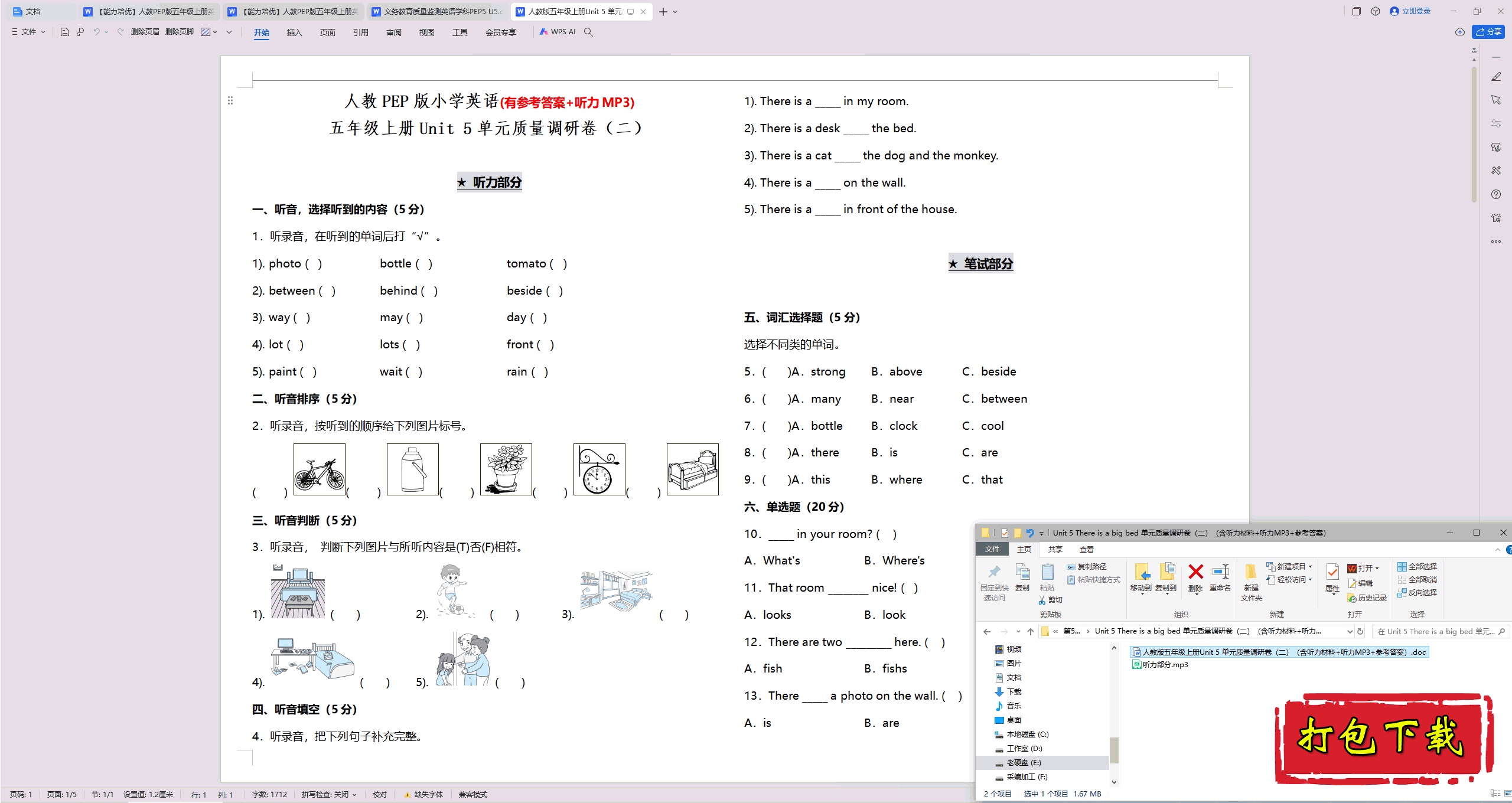The image size is (1512, 803).
Task: Switch to the 义务教育质量监测 document tab
Action: pos(437,12)
